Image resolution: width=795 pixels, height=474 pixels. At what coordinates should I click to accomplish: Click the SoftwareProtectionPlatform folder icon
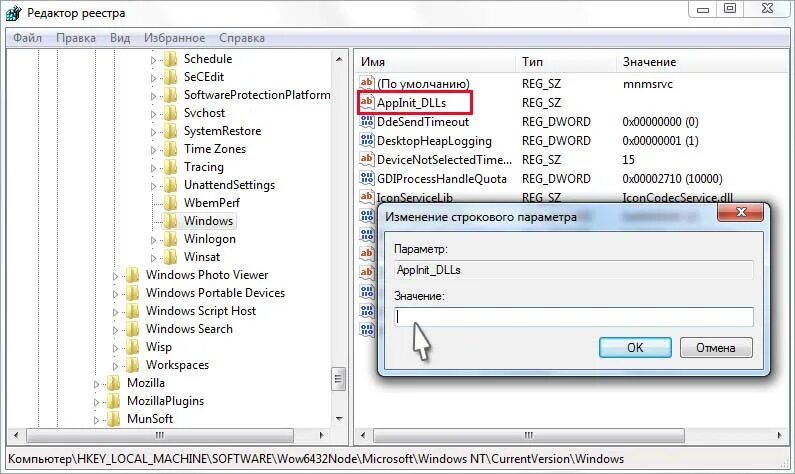[171, 95]
